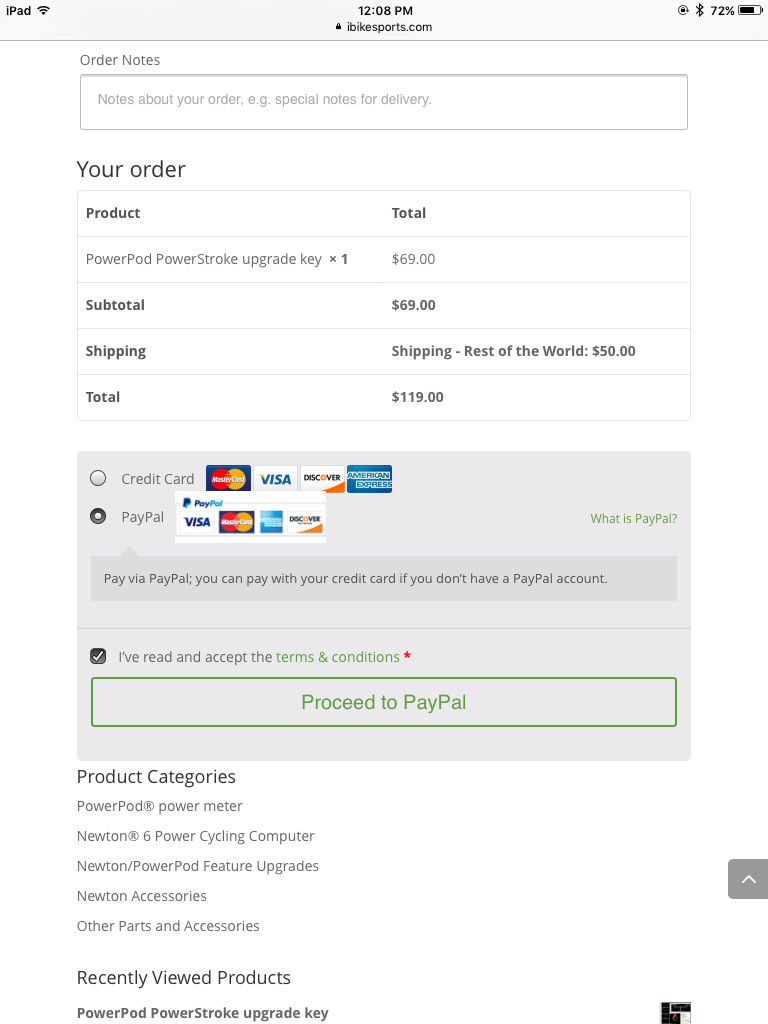Open the What is PayPal? link
768x1024 pixels.
click(633, 519)
